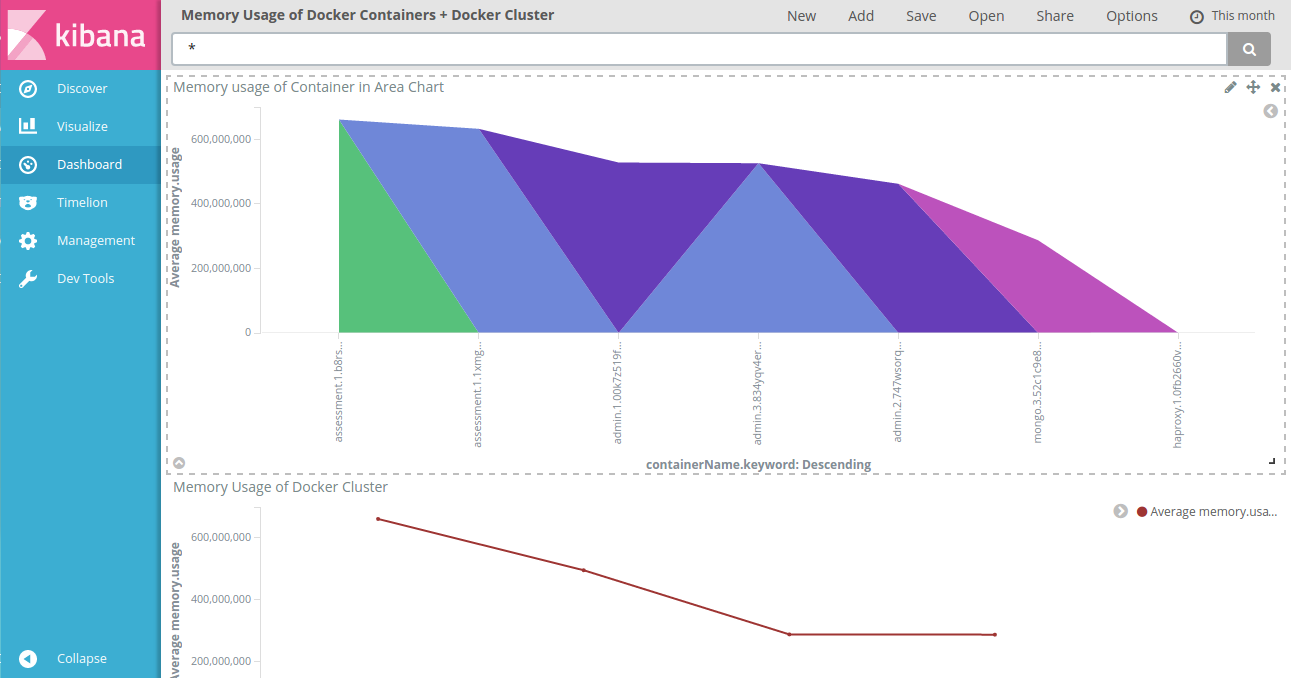This screenshot has height=678, width=1291.
Task: Click the New menu item
Action: pyautogui.click(x=801, y=16)
